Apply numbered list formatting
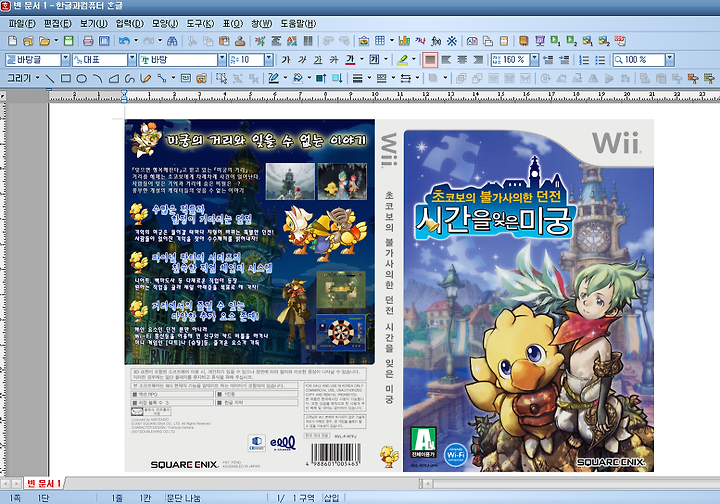Viewport: 720px width, 504px height. 584,60
